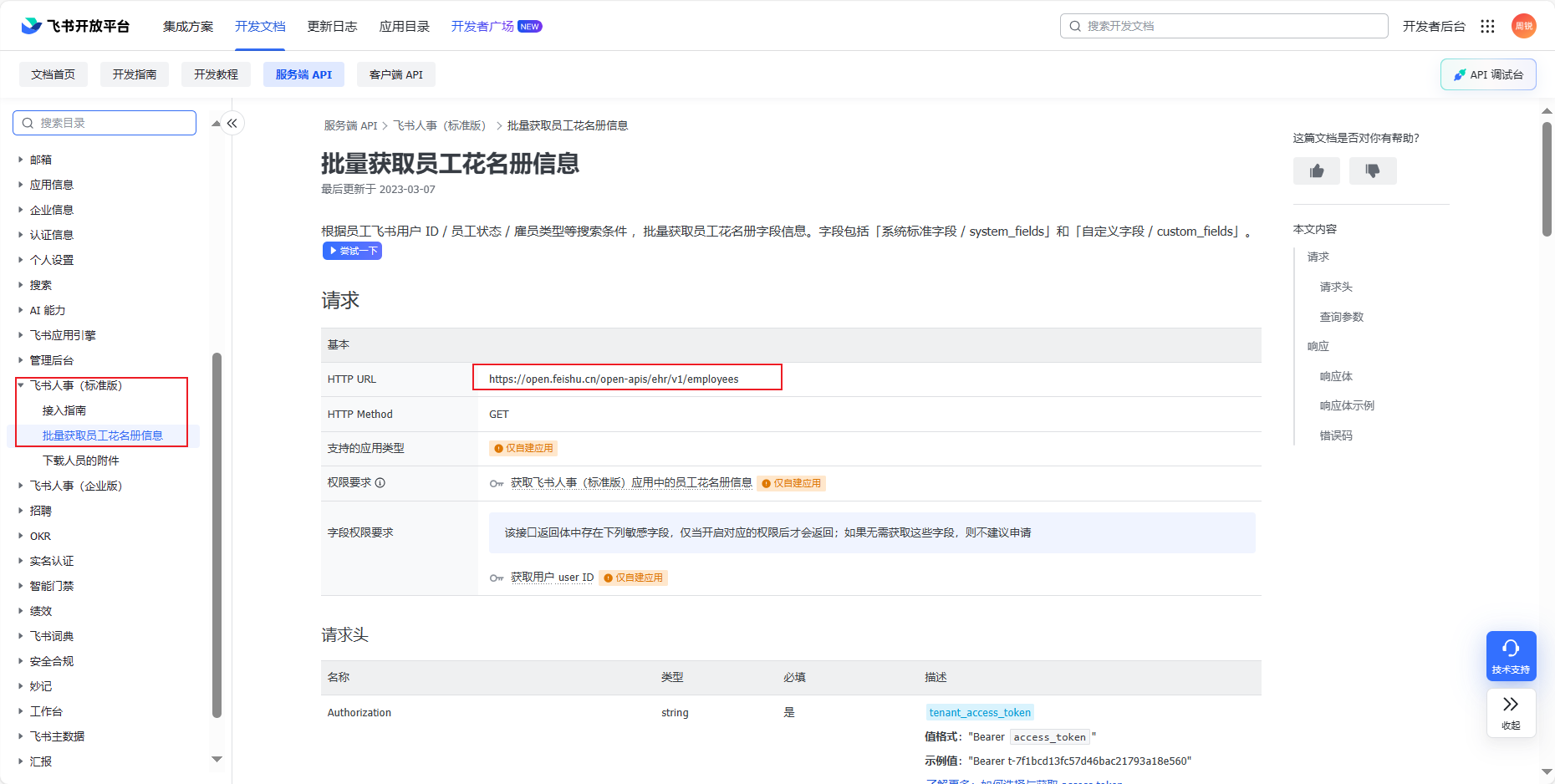This screenshot has height=784, width=1555.
Task: Click the tenant_access_token link
Action: click(980, 712)
